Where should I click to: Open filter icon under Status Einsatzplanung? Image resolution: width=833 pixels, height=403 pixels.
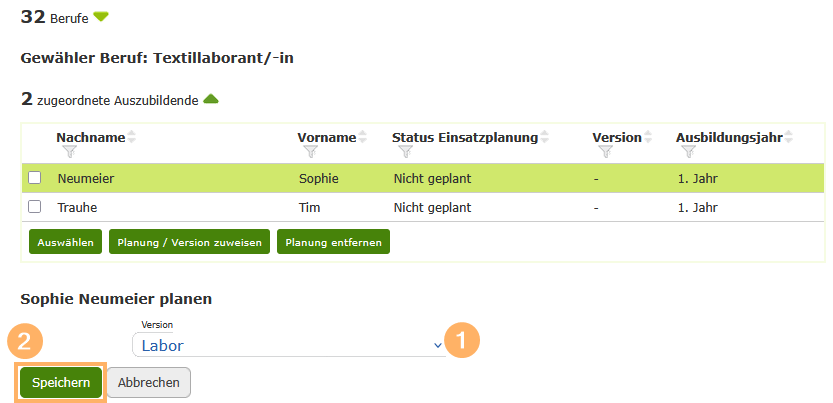coord(405,152)
